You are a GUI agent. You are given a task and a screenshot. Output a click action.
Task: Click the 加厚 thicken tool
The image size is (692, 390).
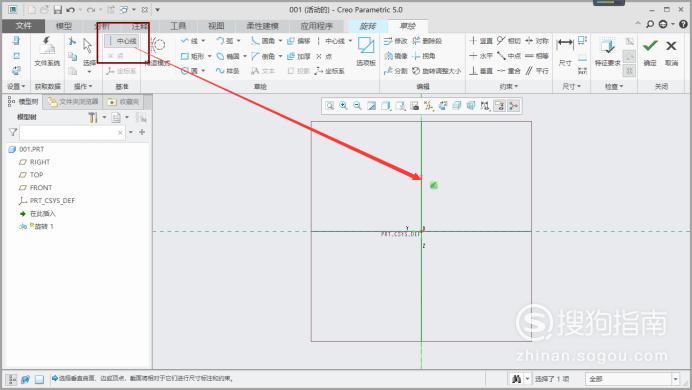click(299, 56)
